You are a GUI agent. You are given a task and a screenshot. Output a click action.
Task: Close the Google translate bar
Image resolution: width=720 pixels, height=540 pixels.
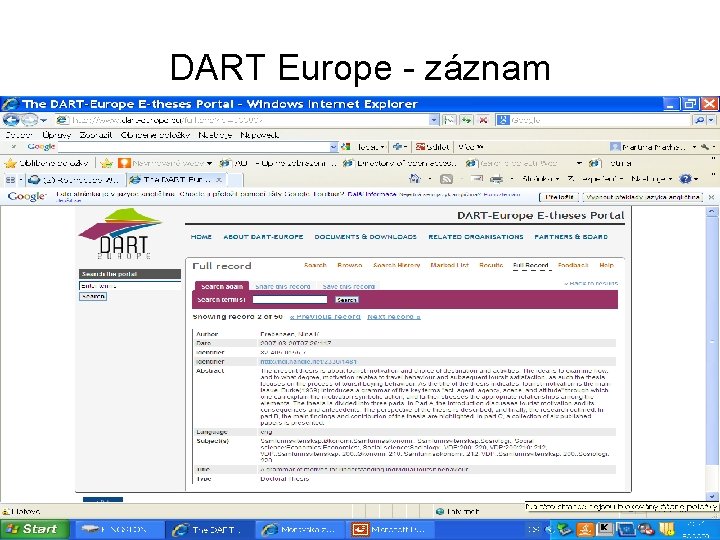point(711,197)
